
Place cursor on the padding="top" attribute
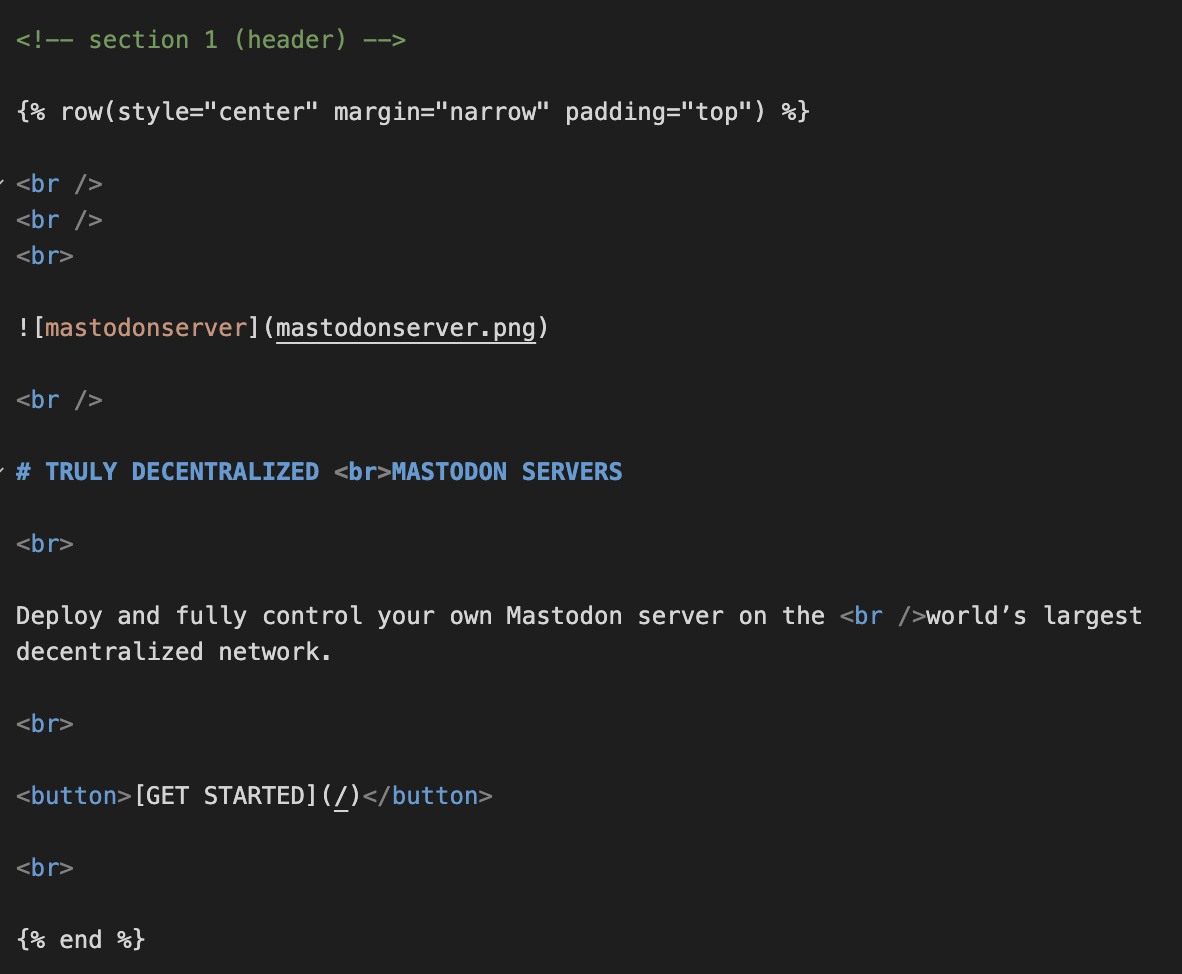[658, 112]
